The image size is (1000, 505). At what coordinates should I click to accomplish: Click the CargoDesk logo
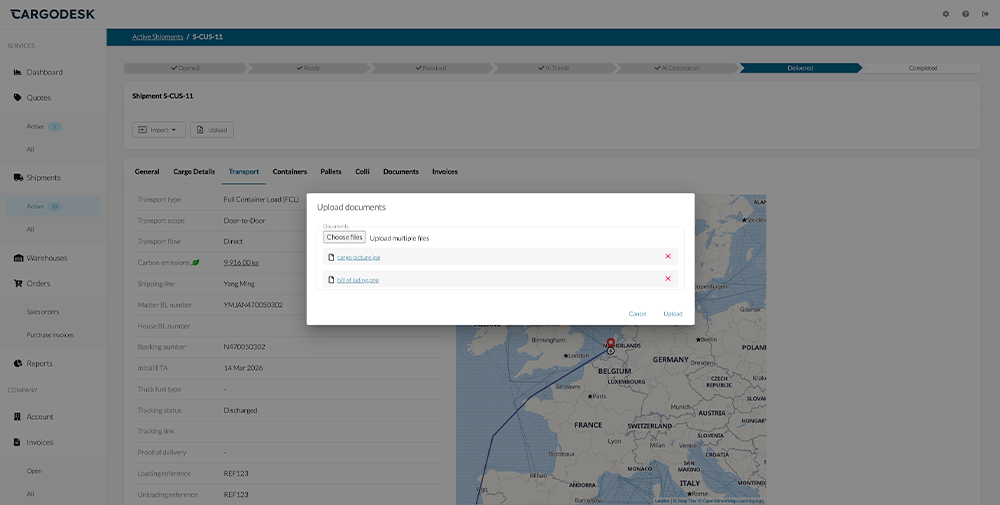point(52,14)
